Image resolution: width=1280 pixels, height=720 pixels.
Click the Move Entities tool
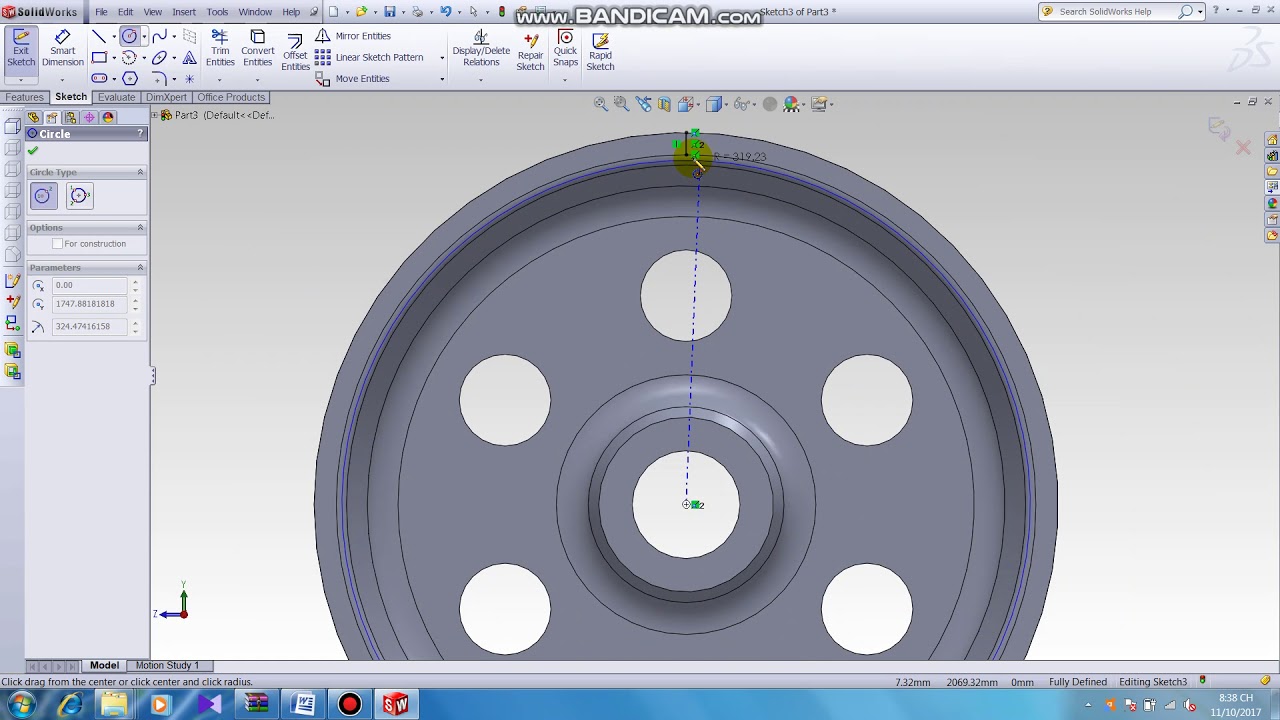[353, 79]
